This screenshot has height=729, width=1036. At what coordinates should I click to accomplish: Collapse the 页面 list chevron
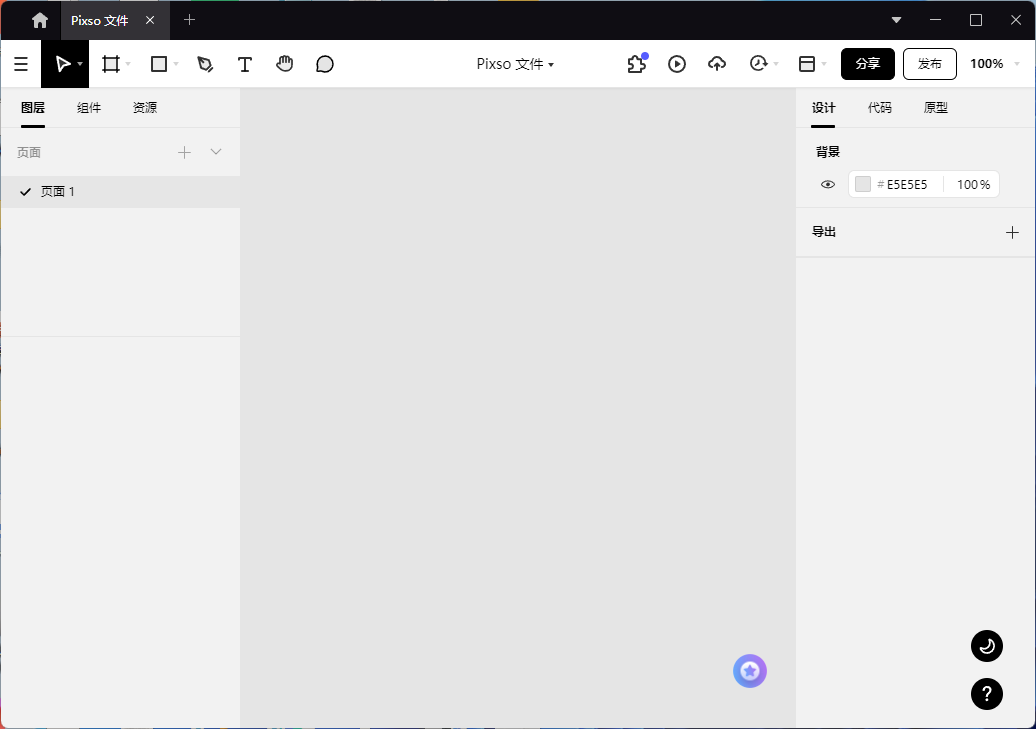(216, 152)
